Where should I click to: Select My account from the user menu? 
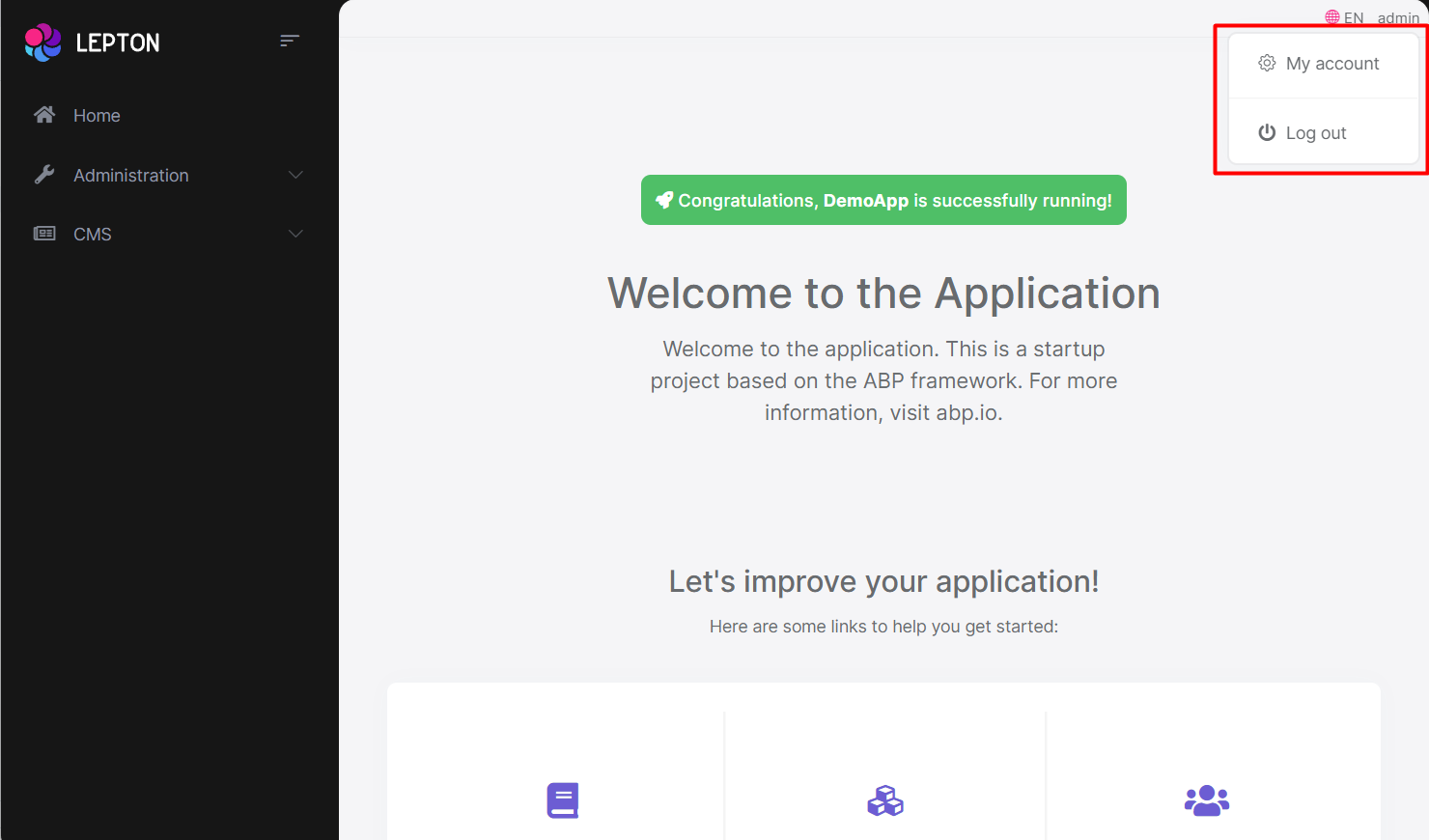pyautogui.click(x=1333, y=62)
